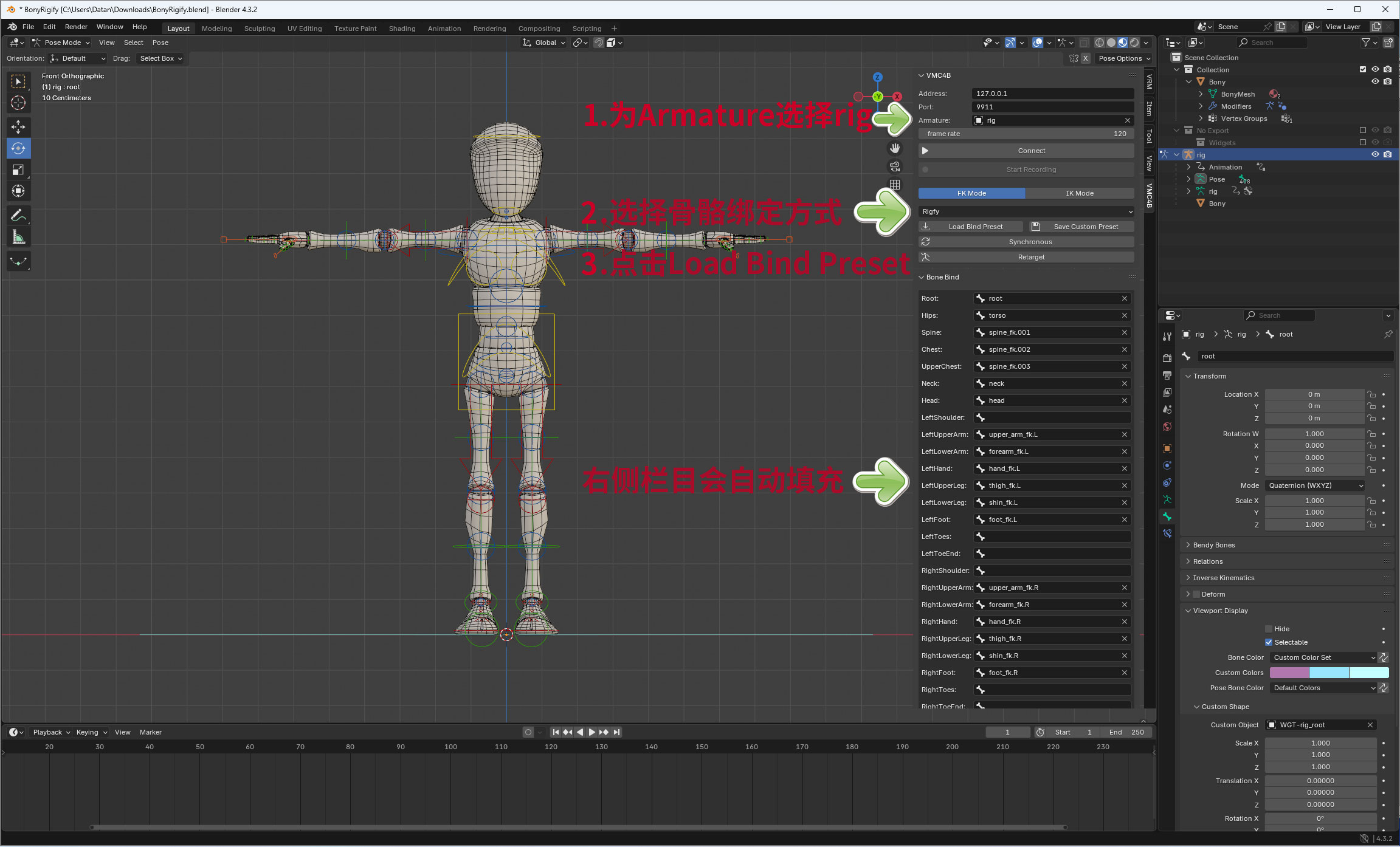Open Bone properties tab icon
This screenshot has height=847, width=1400.
pos(1167,516)
